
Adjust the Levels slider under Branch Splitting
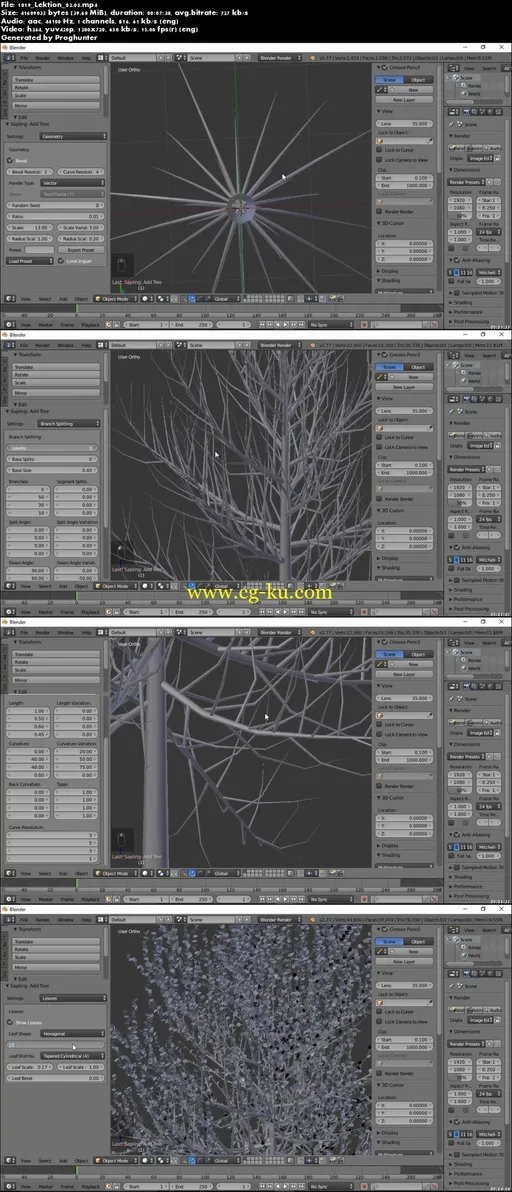(x=54, y=448)
